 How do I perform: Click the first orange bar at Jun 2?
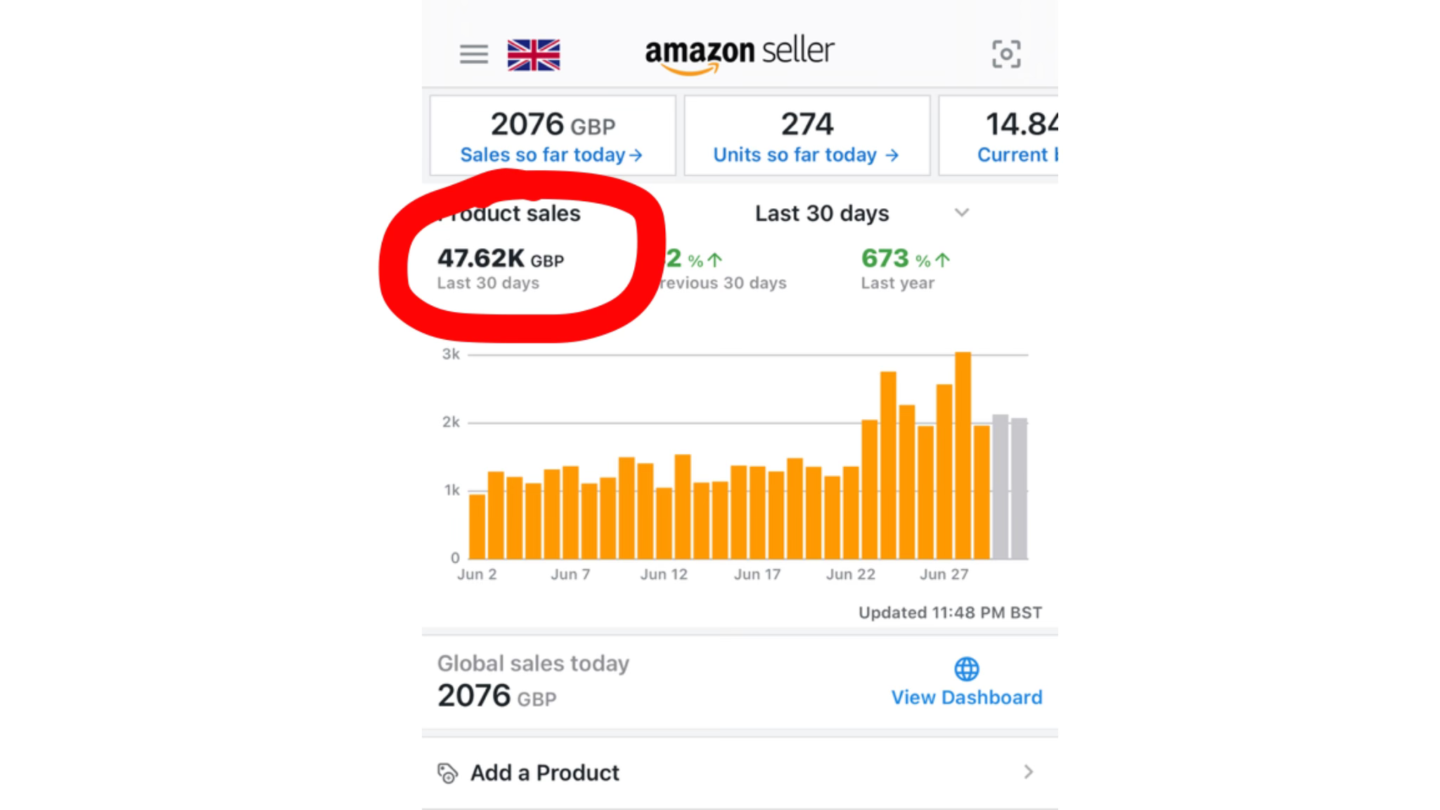477,526
